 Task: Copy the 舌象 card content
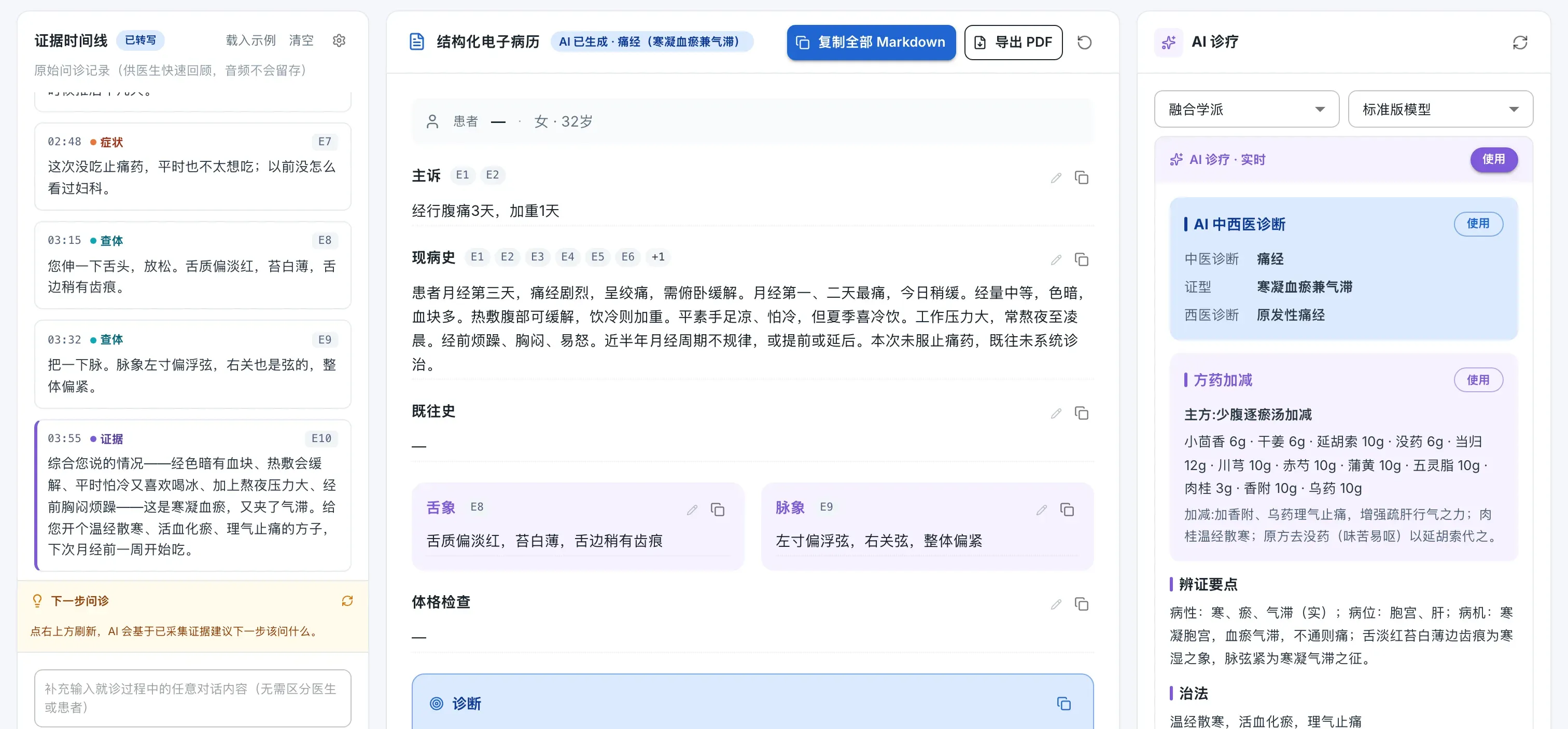click(x=717, y=509)
